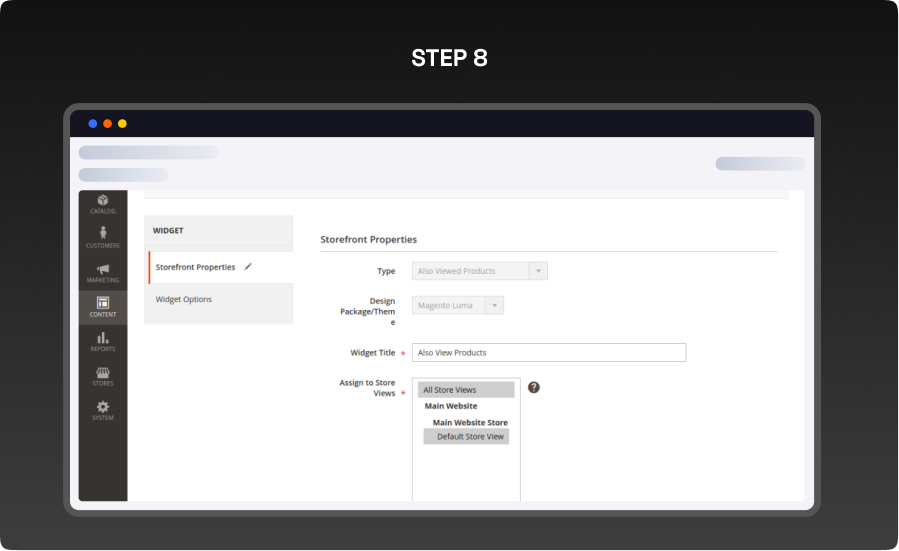Open the Customers sidebar icon

pyautogui.click(x=103, y=237)
